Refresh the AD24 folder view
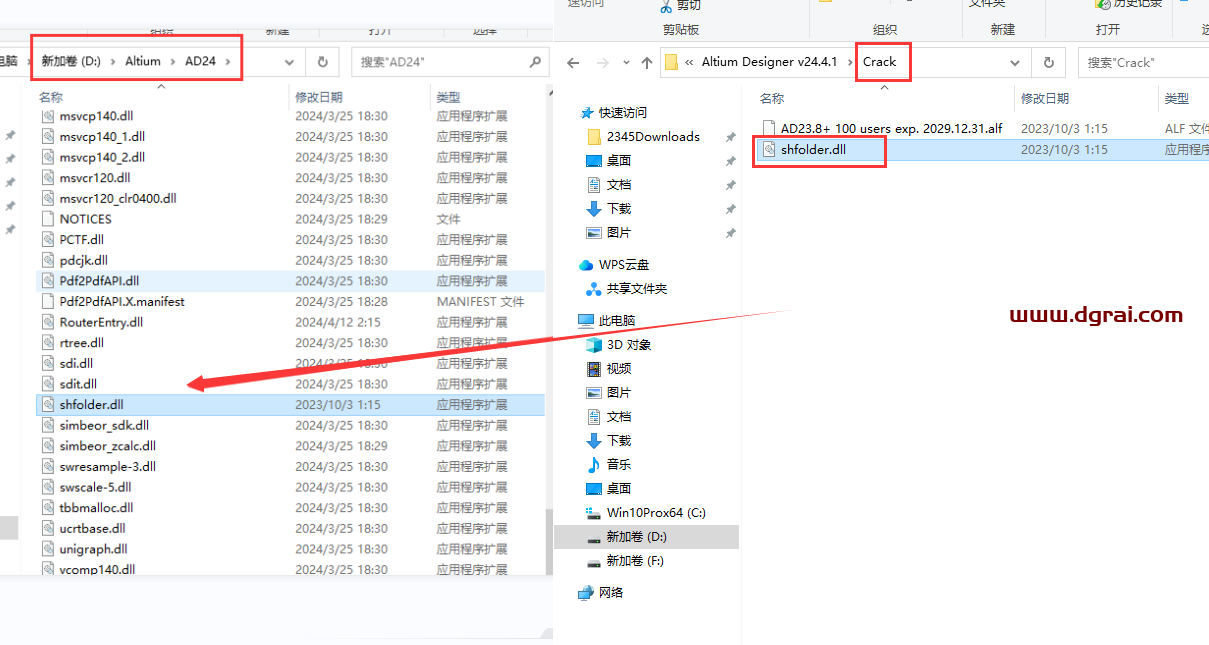The width and height of the screenshot is (1209, 645). coord(322,61)
